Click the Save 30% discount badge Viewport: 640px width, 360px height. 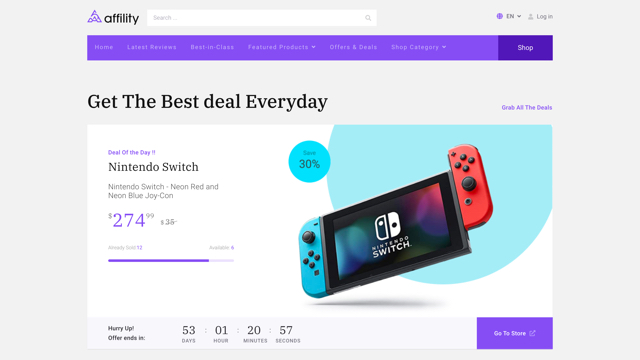pos(309,161)
